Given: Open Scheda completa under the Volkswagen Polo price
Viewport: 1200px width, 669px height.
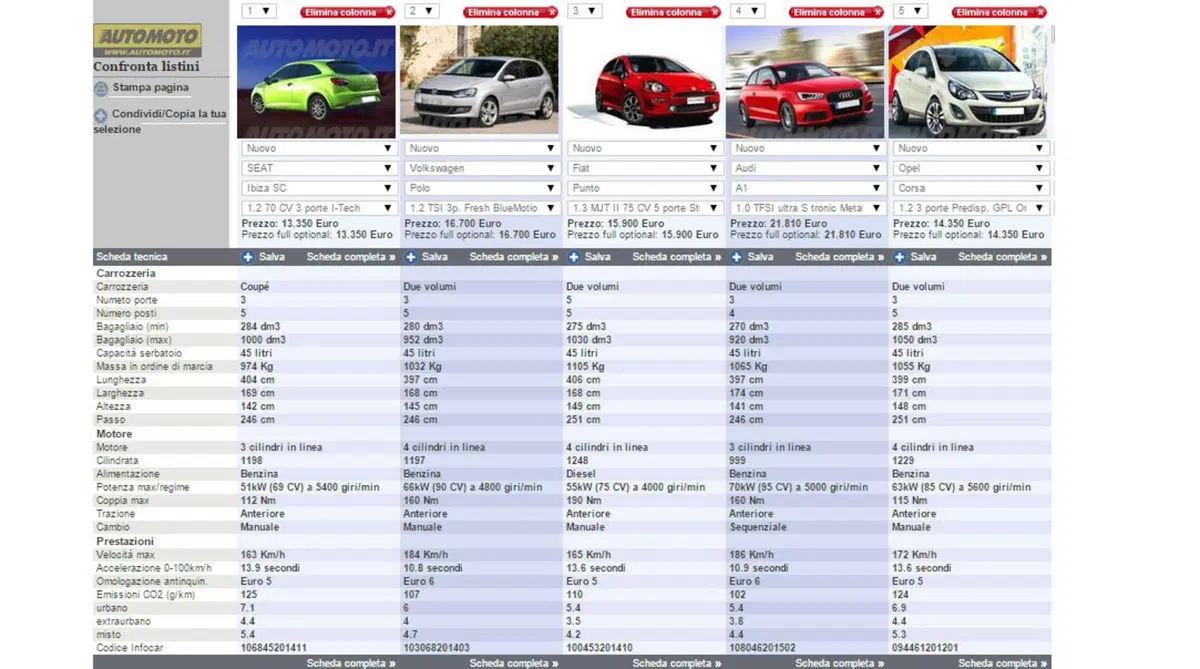Looking at the screenshot, I should [x=514, y=257].
